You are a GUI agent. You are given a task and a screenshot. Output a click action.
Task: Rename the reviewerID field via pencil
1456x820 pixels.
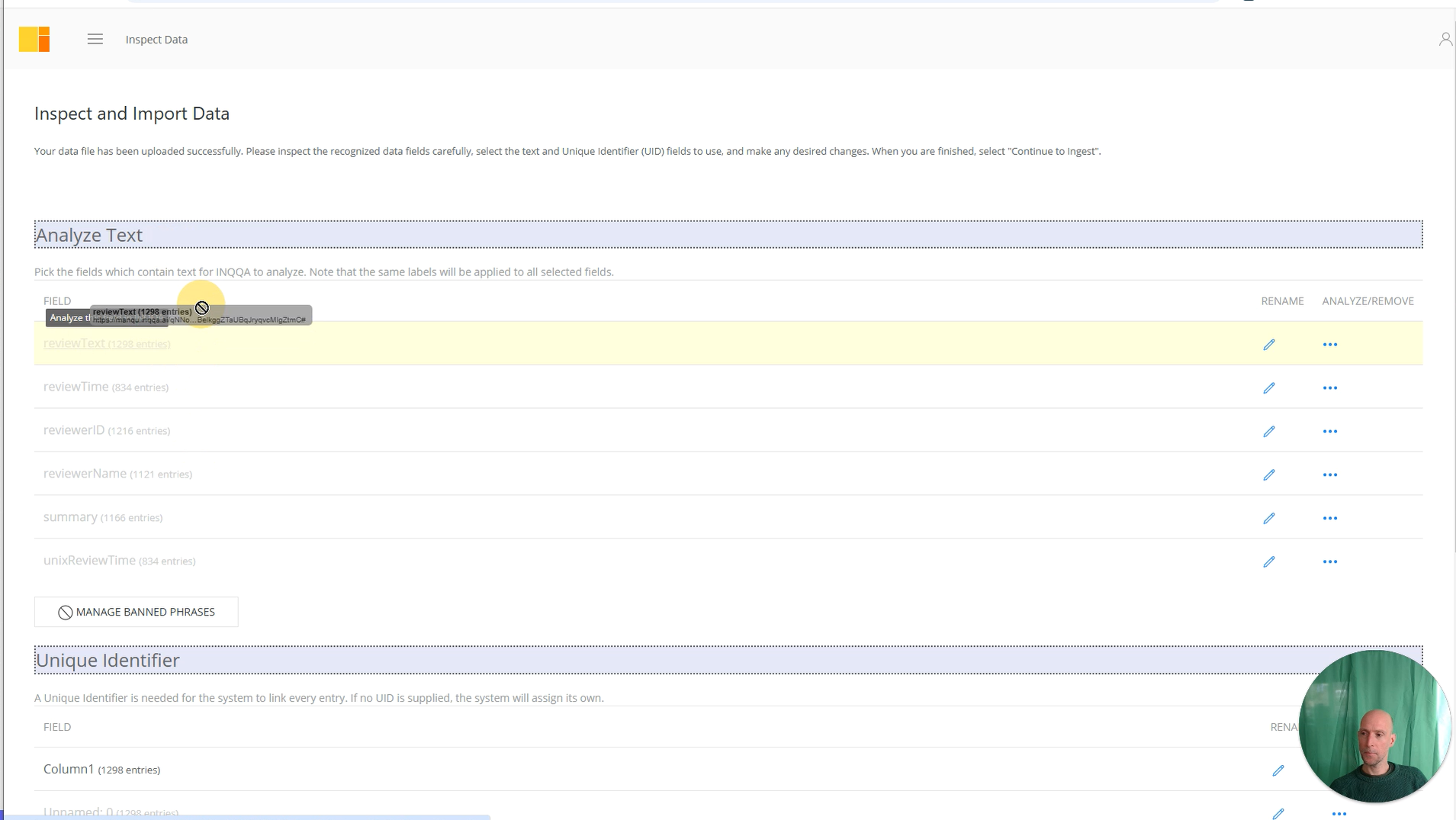[1268, 432]
